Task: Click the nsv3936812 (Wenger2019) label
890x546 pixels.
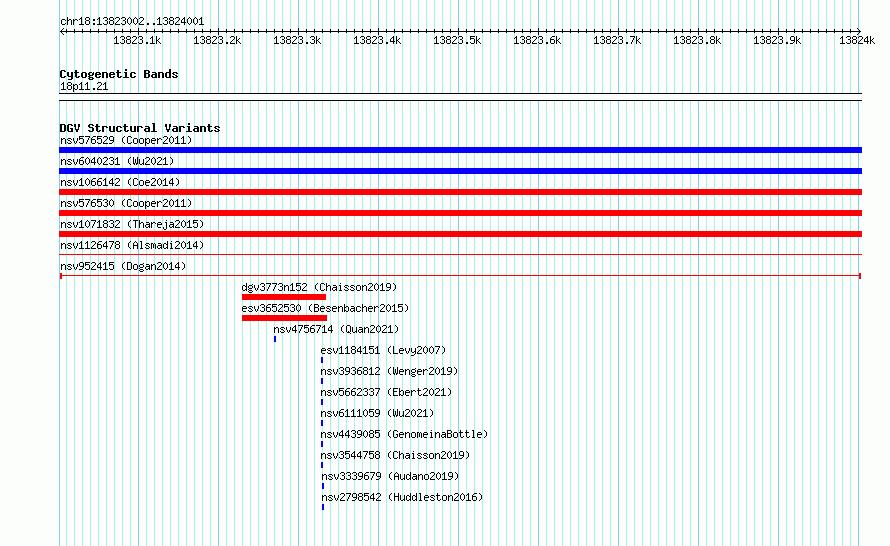Action: (389, 371)
